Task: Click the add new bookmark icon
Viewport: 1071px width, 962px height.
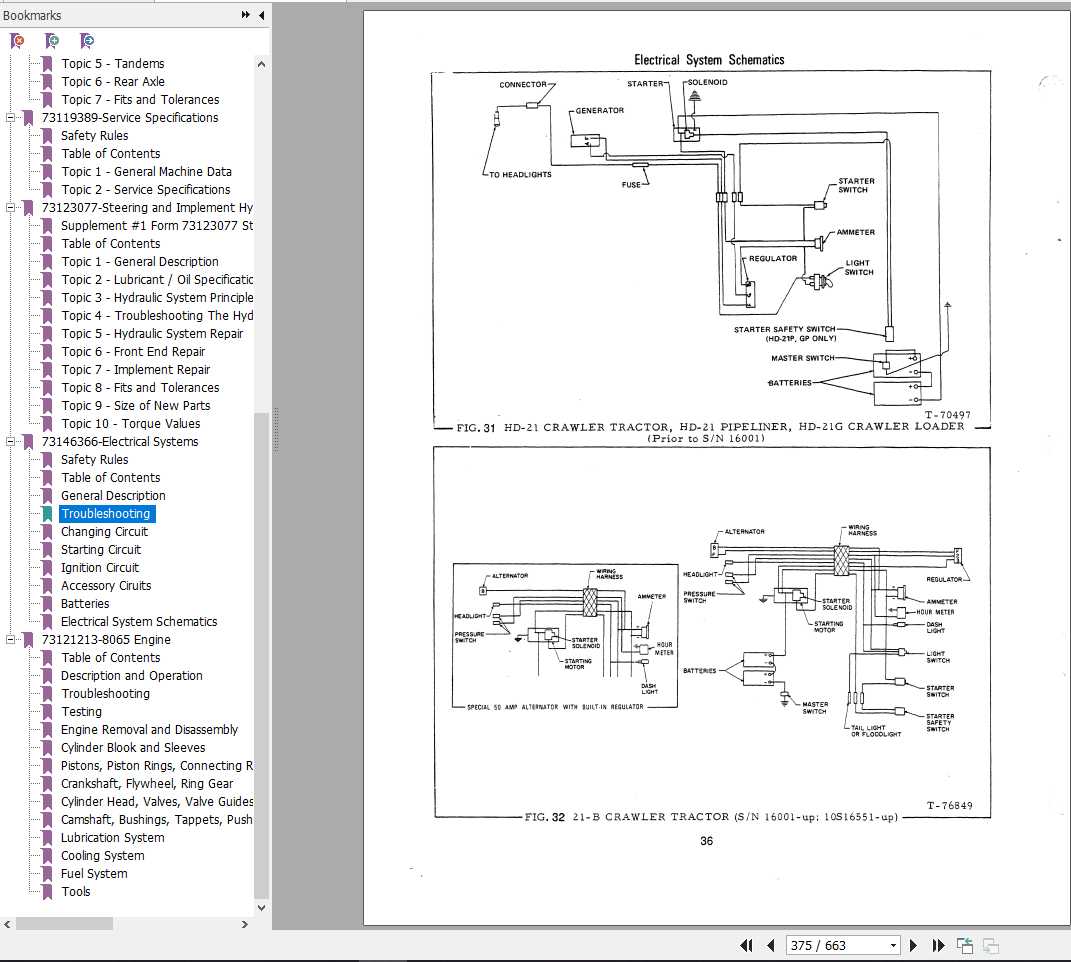Action: (x=52, y=41)
